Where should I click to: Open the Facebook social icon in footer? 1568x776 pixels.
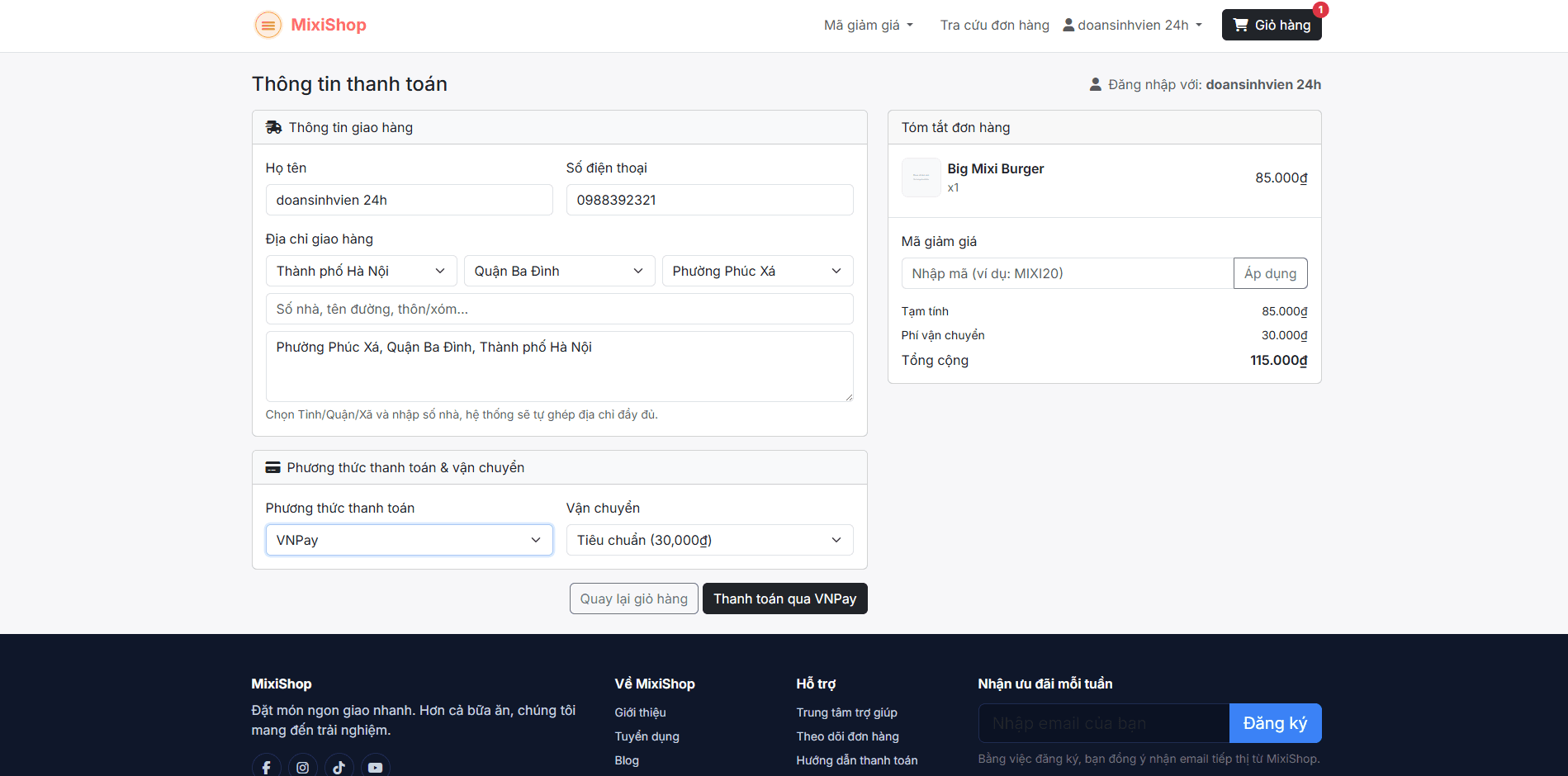point(266,767)
